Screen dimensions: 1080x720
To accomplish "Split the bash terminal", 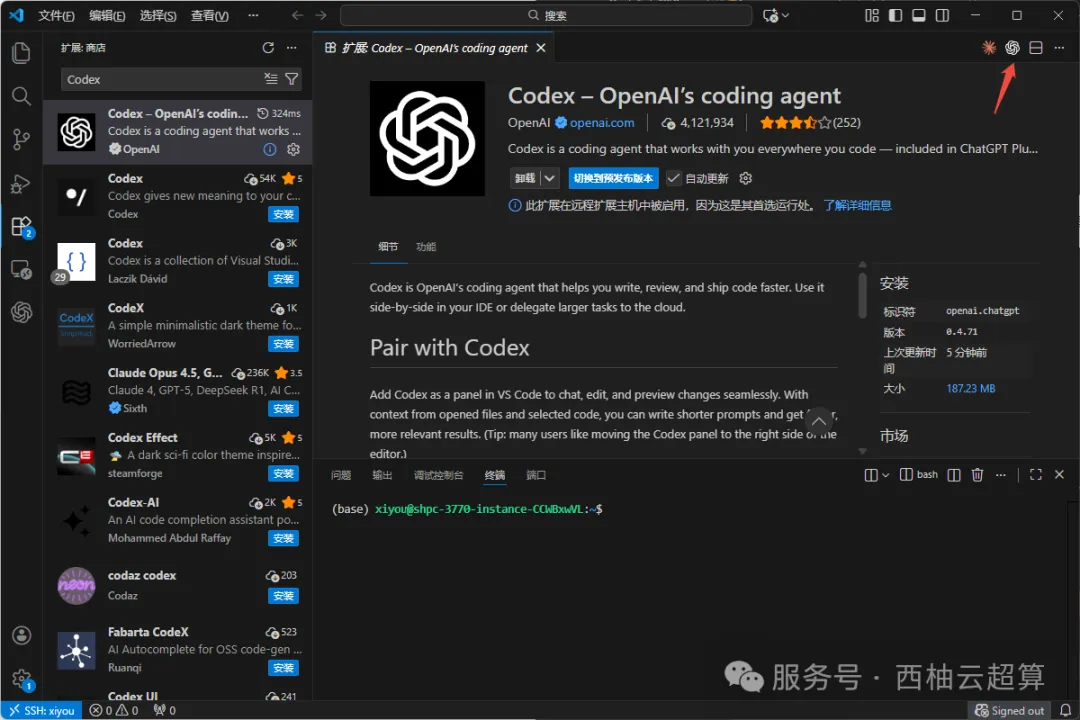I will pyautogui.click(x=954, y=475).
